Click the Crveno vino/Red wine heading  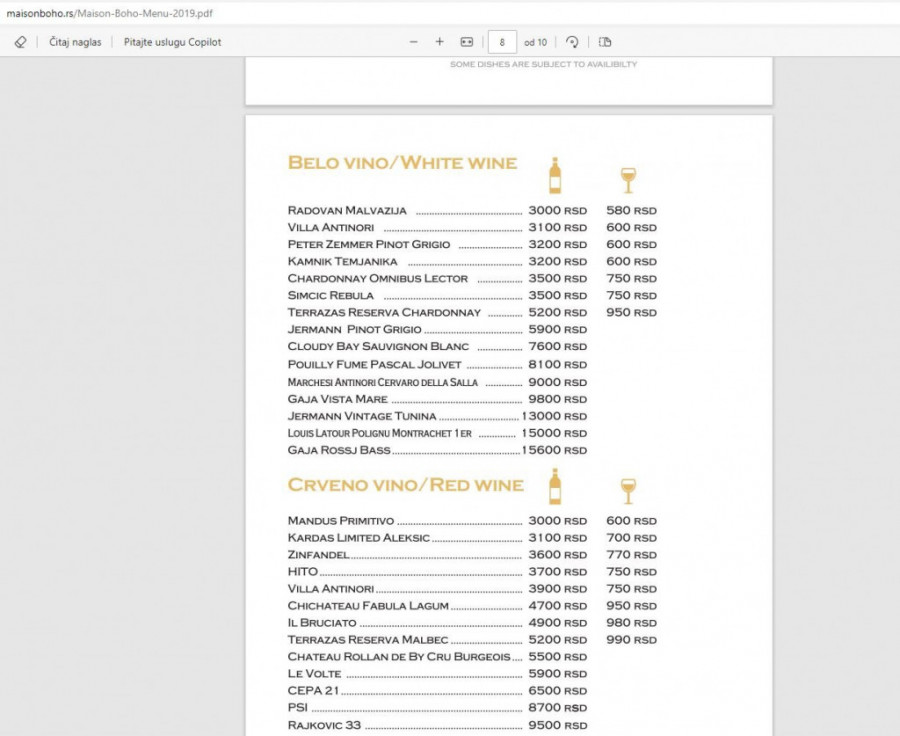(405, 485)
